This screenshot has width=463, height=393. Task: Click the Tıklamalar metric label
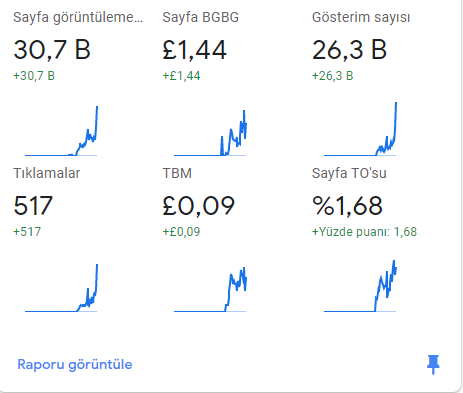[x=47, y=173]
